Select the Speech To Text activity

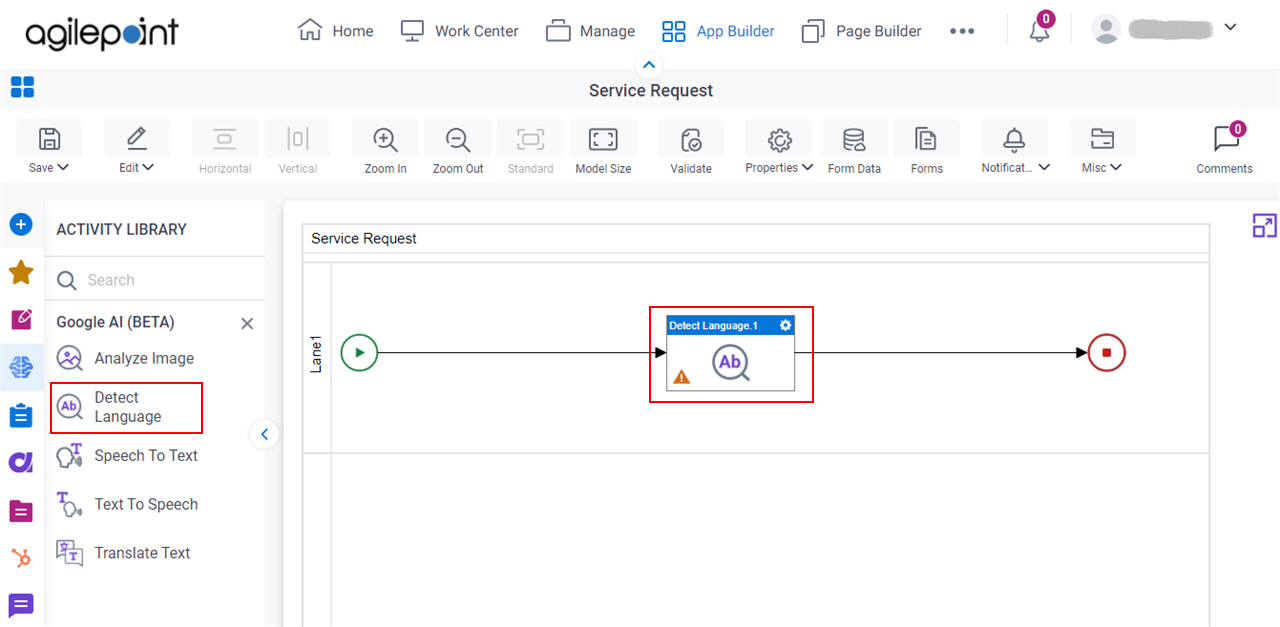pyautogui.click(x=127, y=456)
